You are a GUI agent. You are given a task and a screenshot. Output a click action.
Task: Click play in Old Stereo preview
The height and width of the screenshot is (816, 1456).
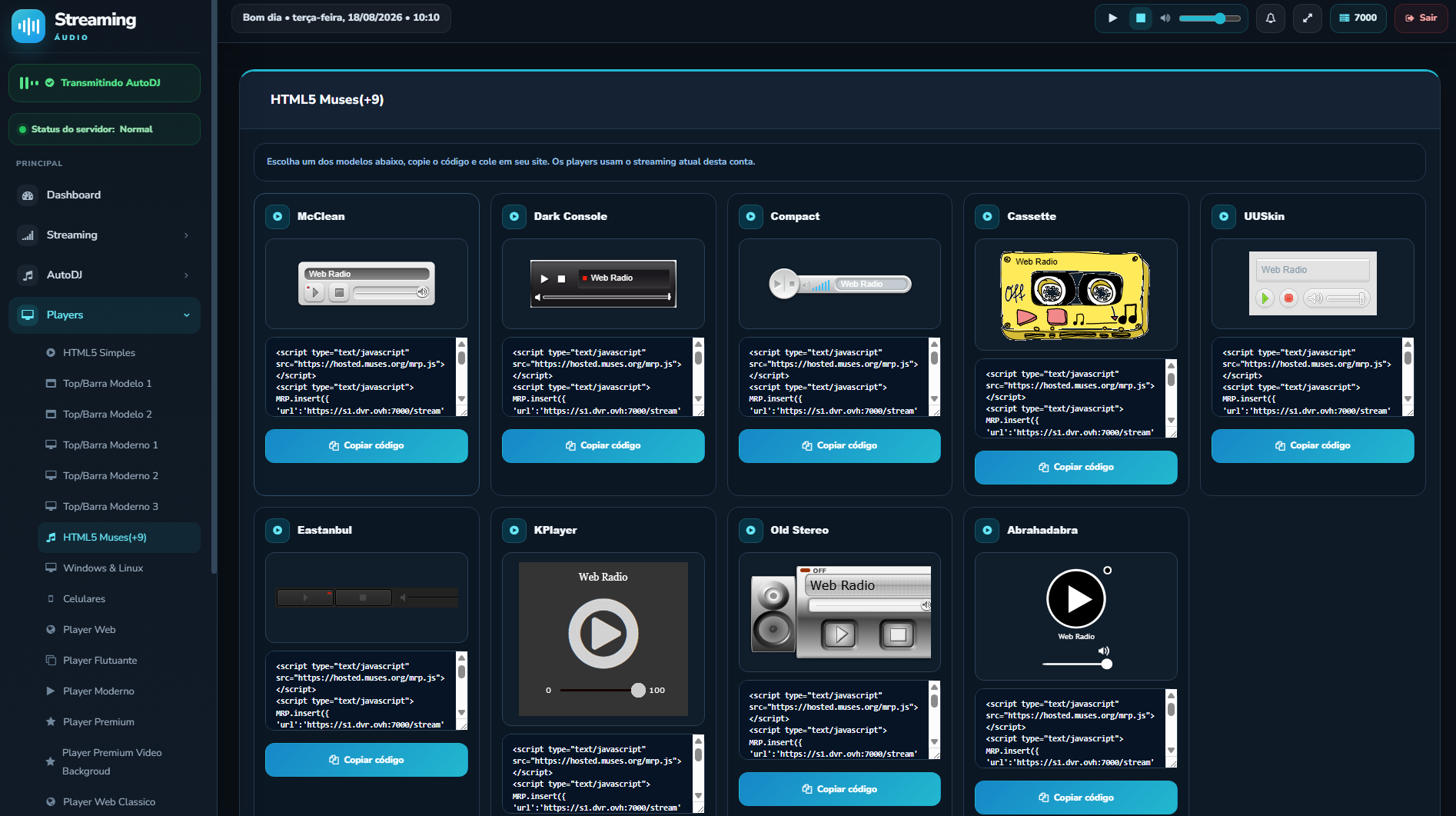[840, 634]
